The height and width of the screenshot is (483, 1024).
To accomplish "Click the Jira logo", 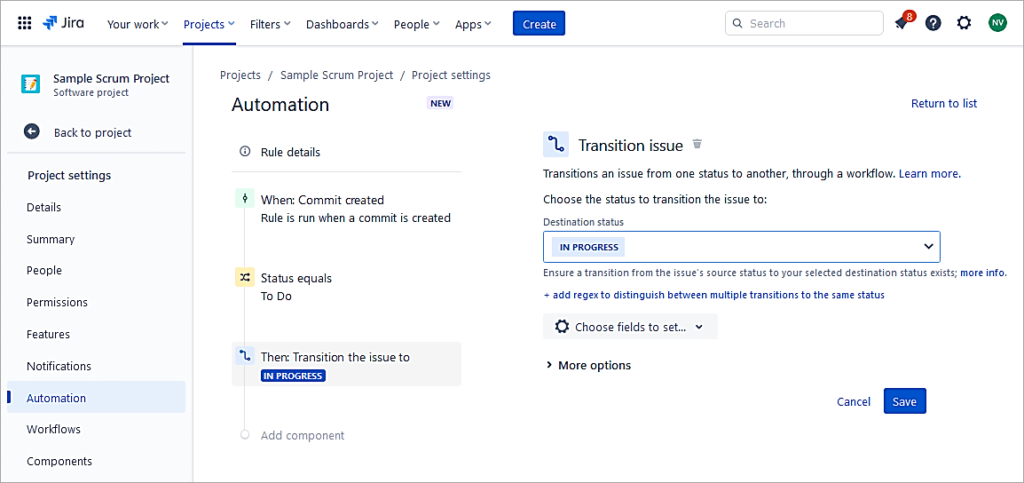I will click(x=64, y=23).
